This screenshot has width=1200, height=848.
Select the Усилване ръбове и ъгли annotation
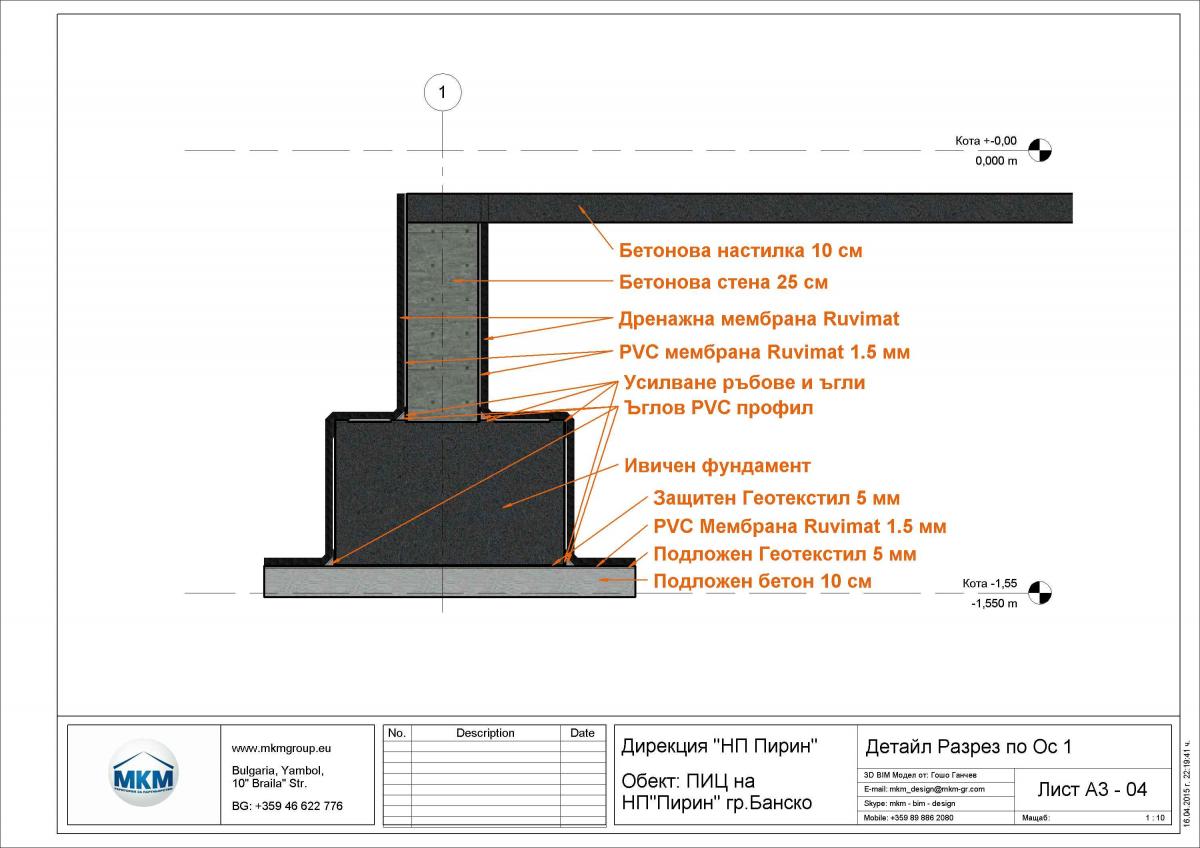click(744, 383)
